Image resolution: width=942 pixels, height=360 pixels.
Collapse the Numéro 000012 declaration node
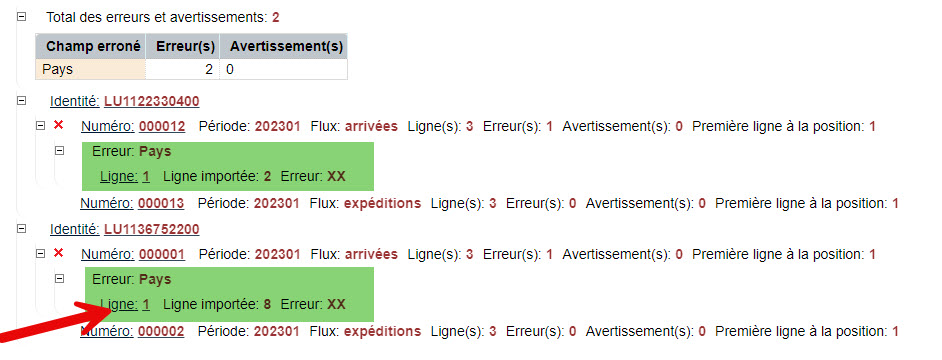click(40, 126)
